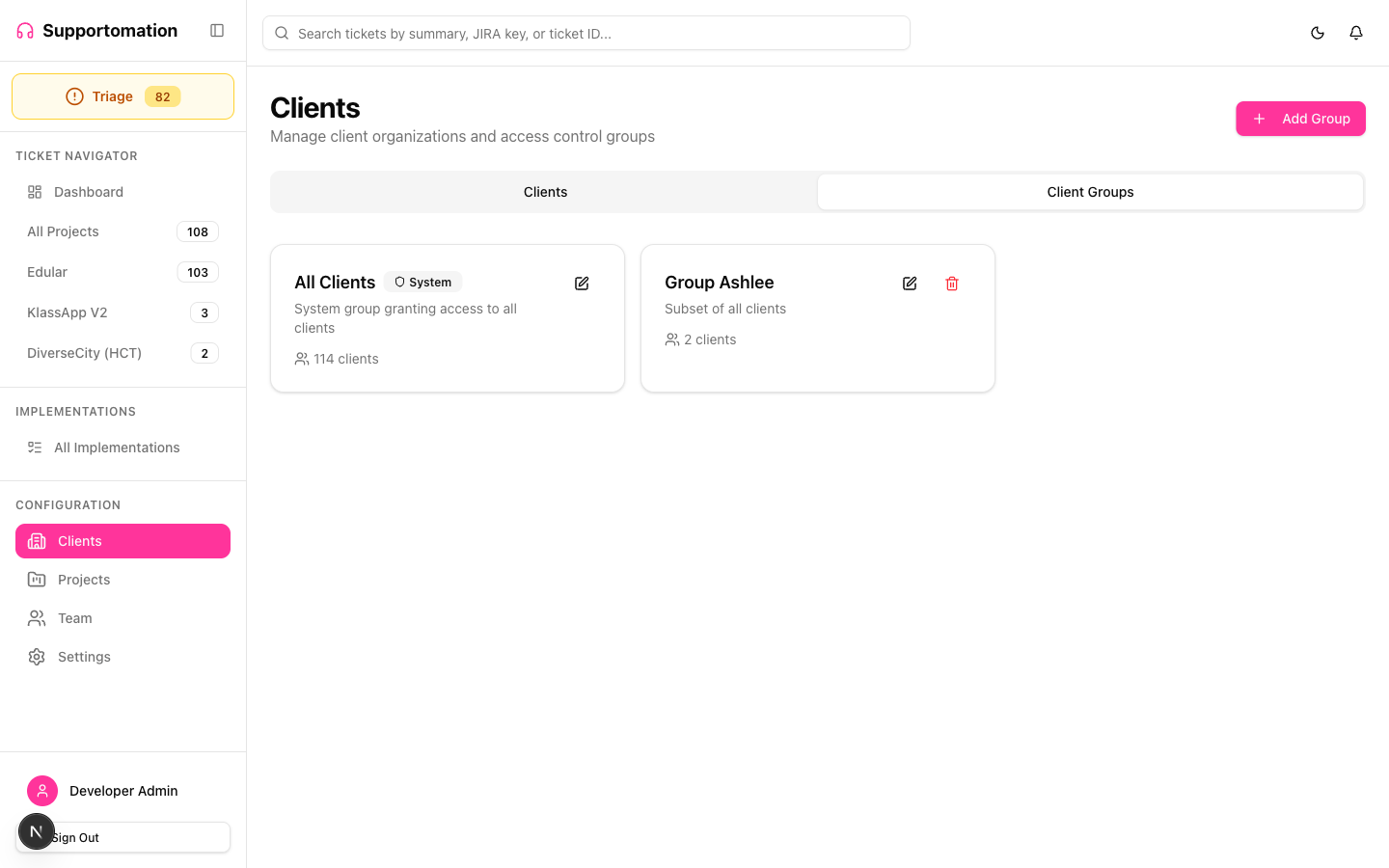Screen dimensions: 1389x868
Task: Click the Developer Admin avatar
Action: click(42, 791)
